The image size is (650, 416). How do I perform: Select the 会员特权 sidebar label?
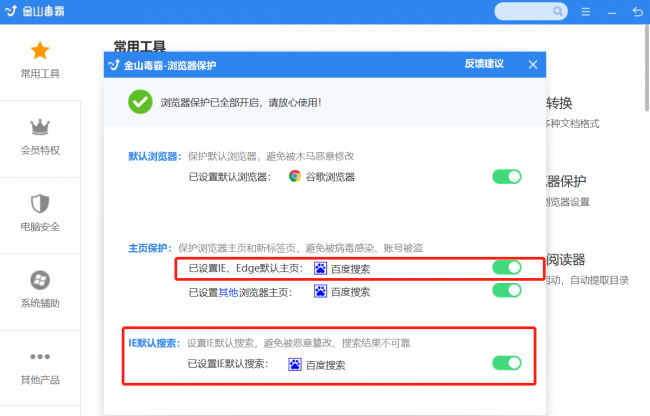(x=40, y=150)
